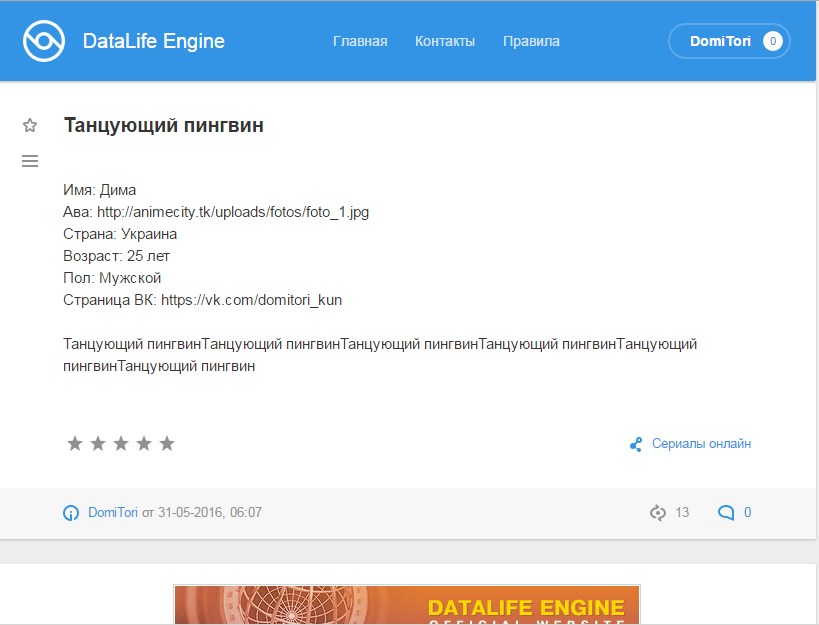Rate the article two stars
This screenshot has width=819, height=625.
pos(98,443)
